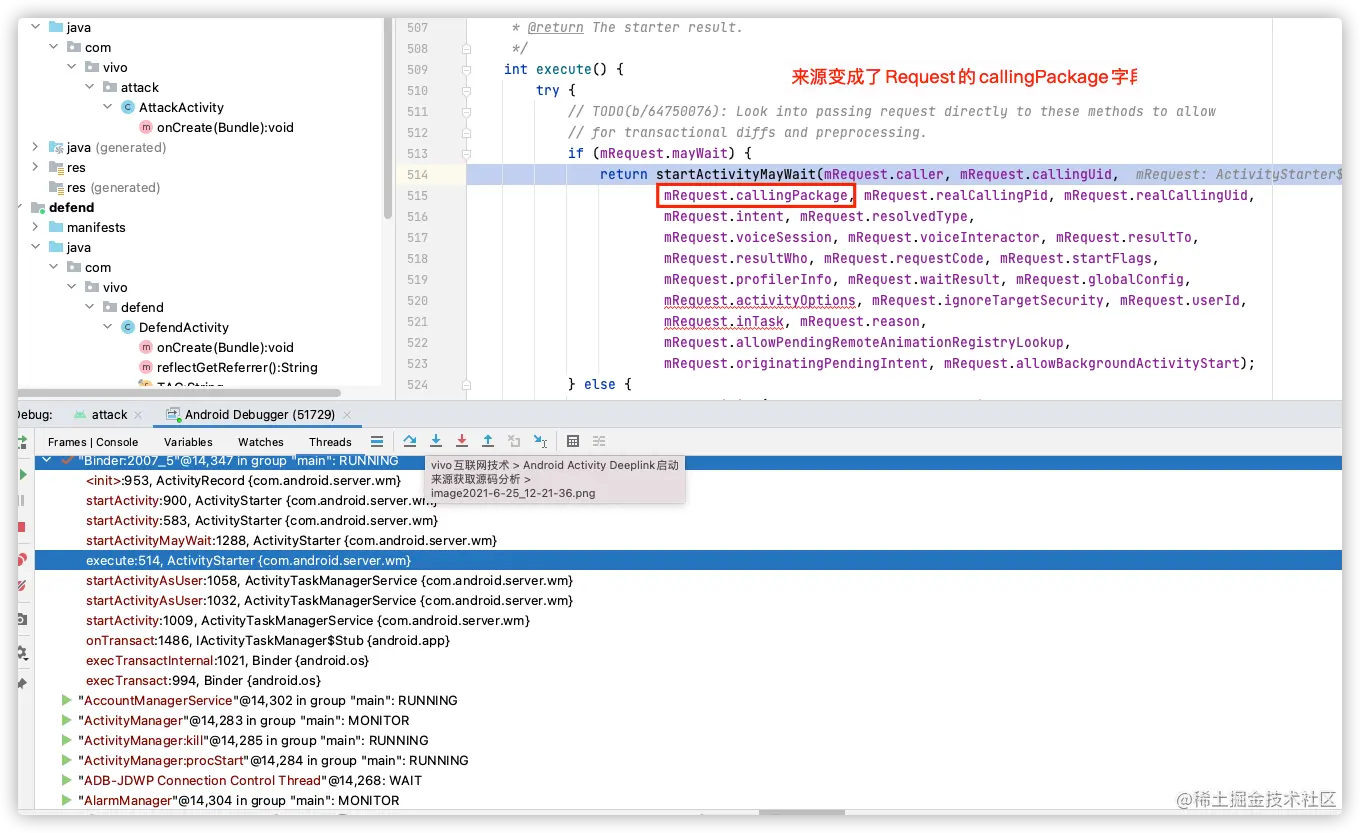Viewport: 1360px width, 833px height.
Task: Click the debug layout lines icon beside Threads
Action: pyautogui.click(x=377, y=441)
